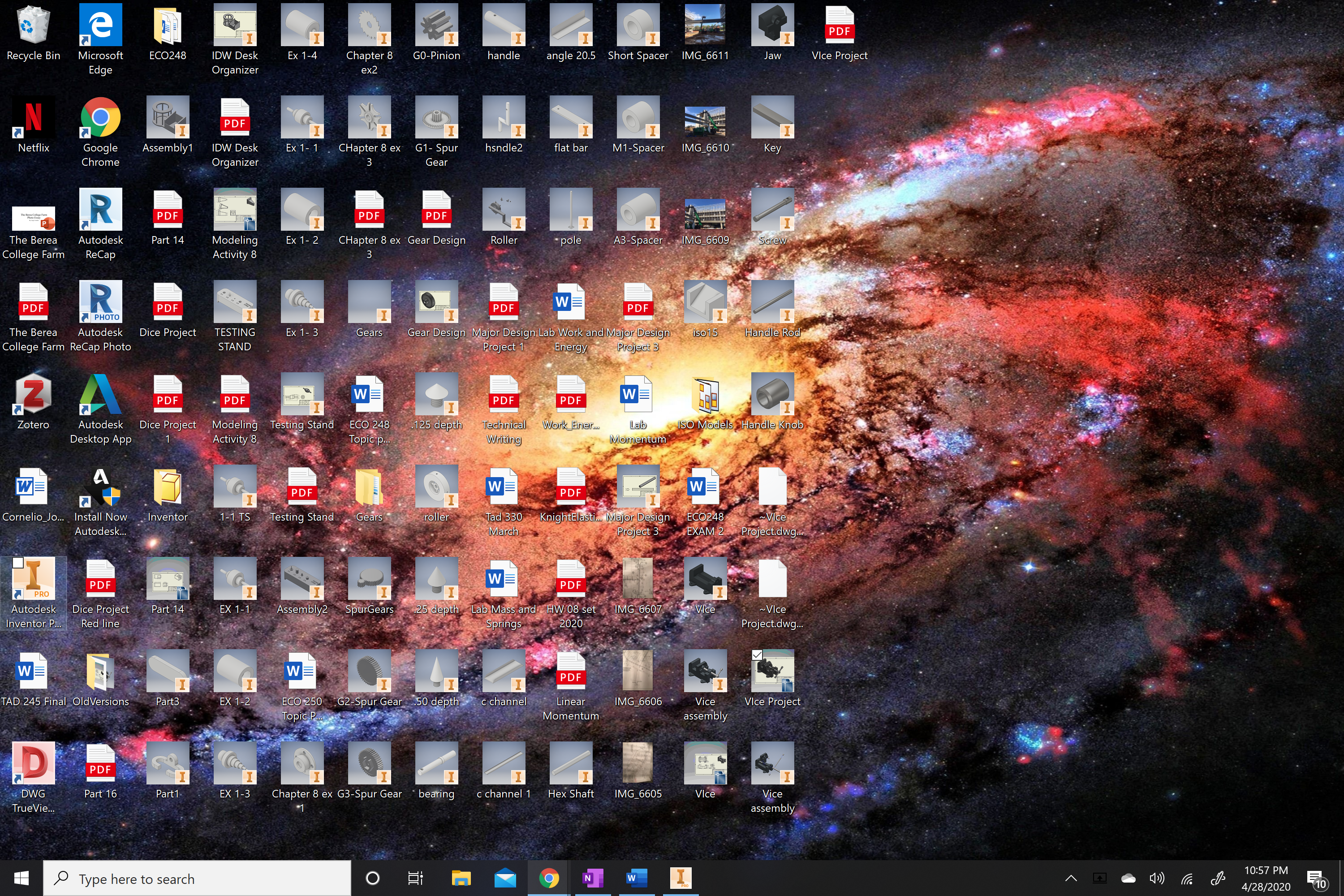Open Cortana from the taskbar circle
The image size is (1344, 896).
[373, 878]
